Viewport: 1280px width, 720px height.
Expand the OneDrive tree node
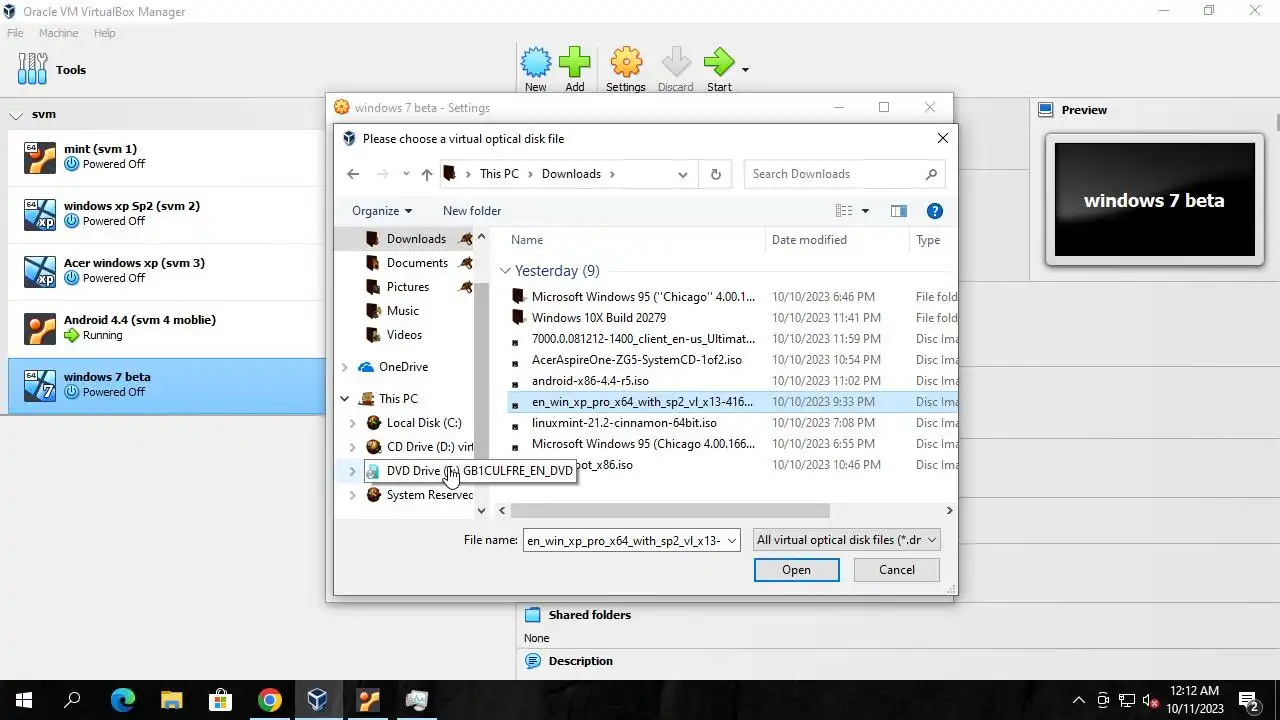pyautogui.click(x=346, y=367)
